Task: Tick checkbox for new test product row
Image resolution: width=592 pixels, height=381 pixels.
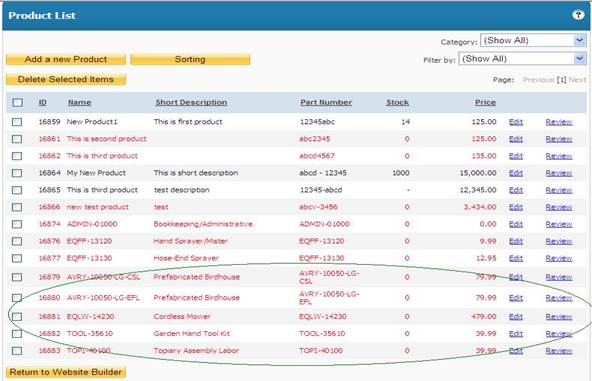Action: [x=17, y=207]
